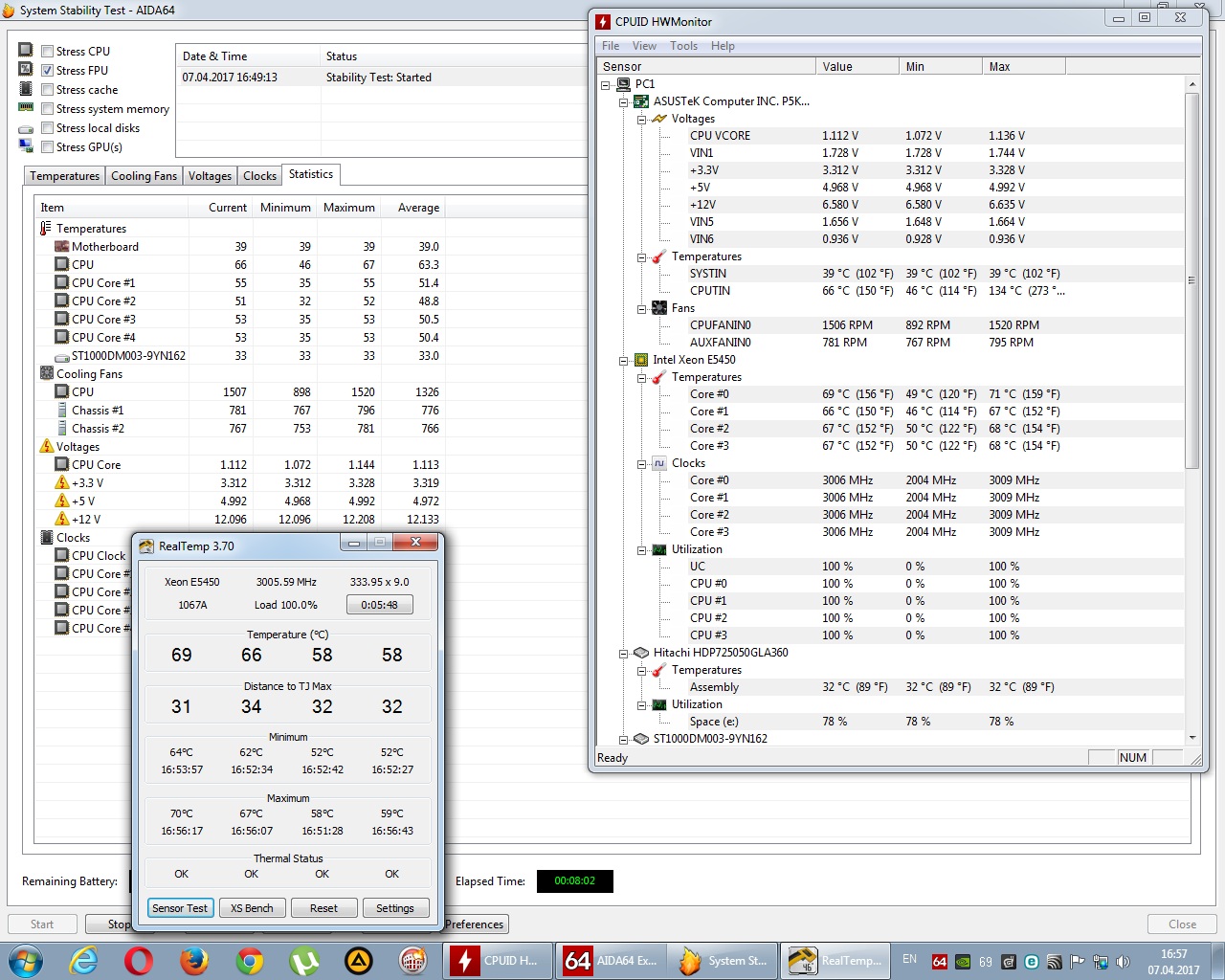Screen dimensions: 1225x980
Task: Launch Firefox from the taskbar
Action: tap(194, 961)
